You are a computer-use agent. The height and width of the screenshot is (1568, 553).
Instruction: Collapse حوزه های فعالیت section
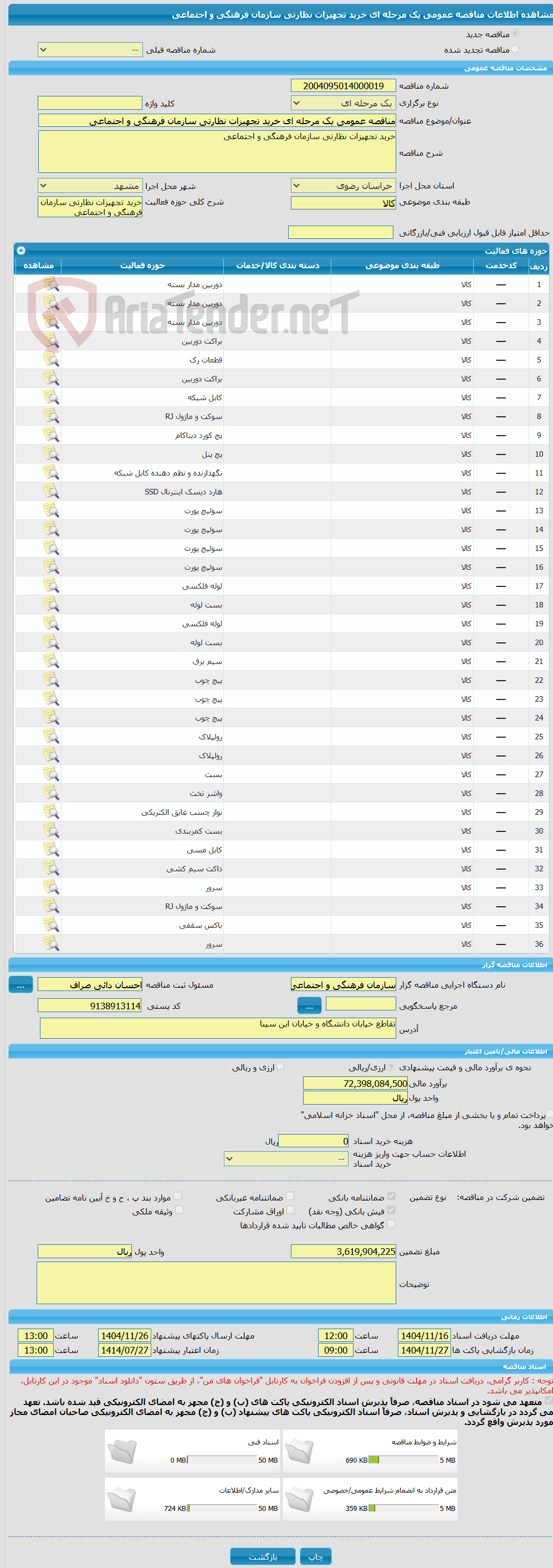[21, 250]
